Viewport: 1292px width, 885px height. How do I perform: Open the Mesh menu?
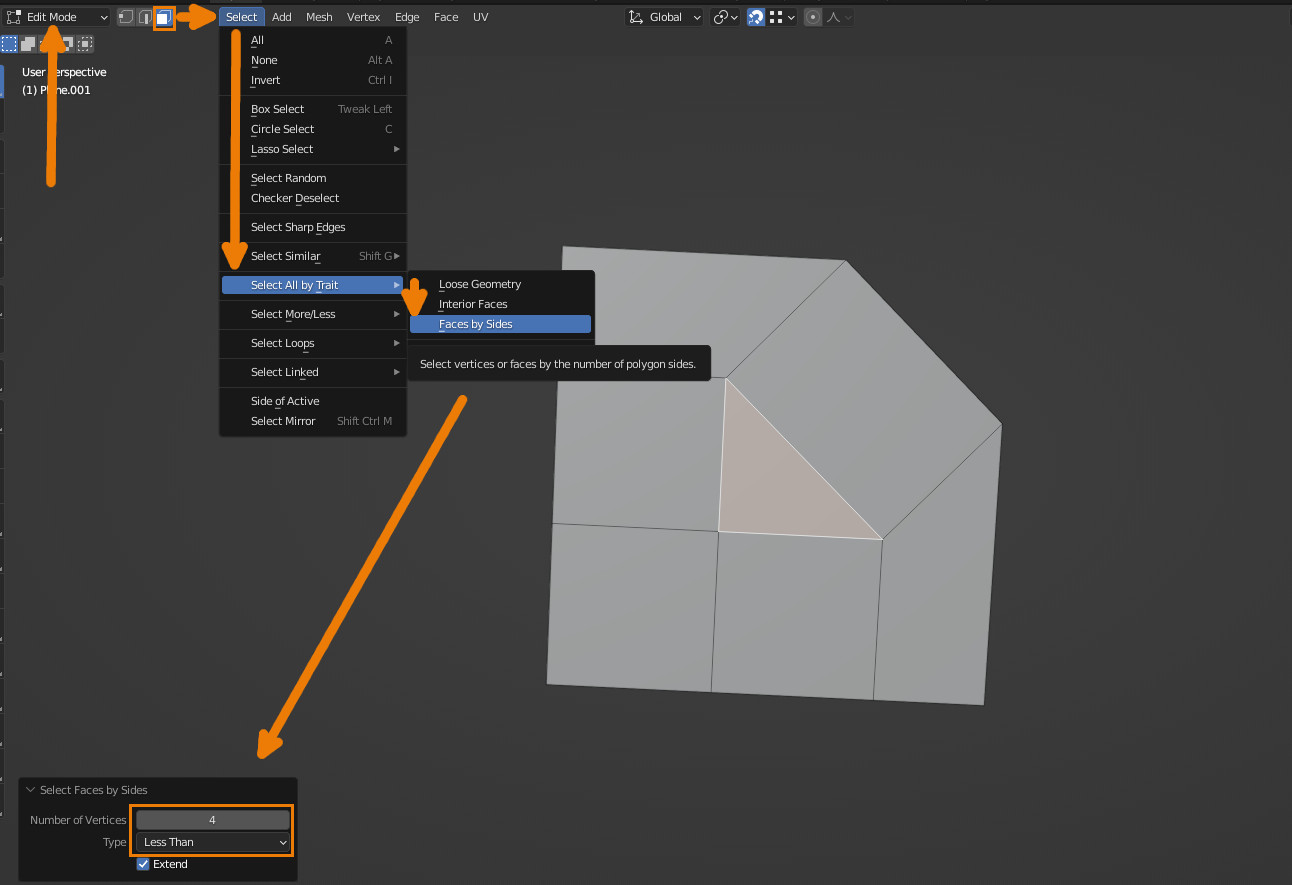pyautogui.click(x=320, y=17)
